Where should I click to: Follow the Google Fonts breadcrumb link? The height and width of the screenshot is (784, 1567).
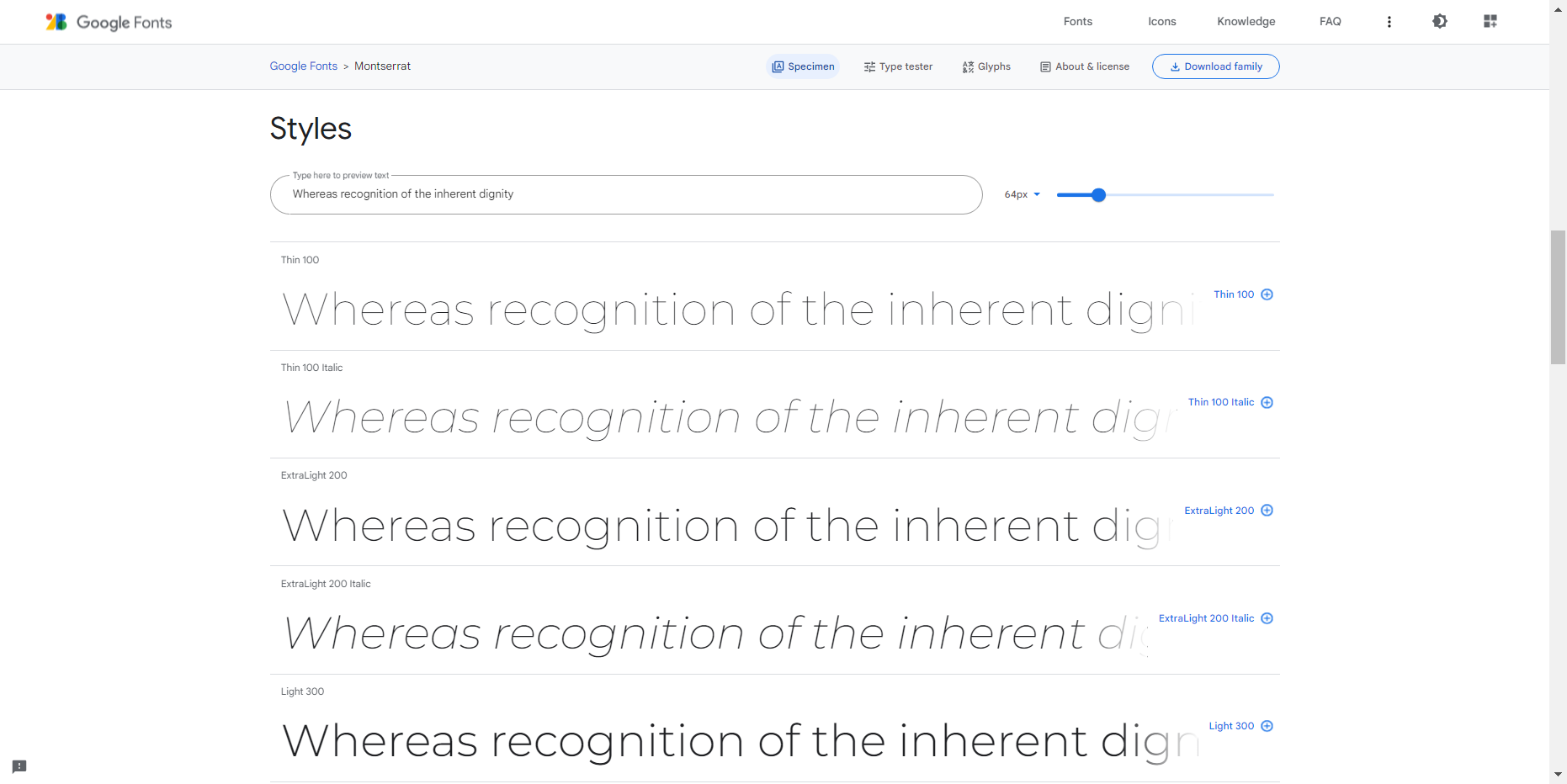click(x=303, y=66)
